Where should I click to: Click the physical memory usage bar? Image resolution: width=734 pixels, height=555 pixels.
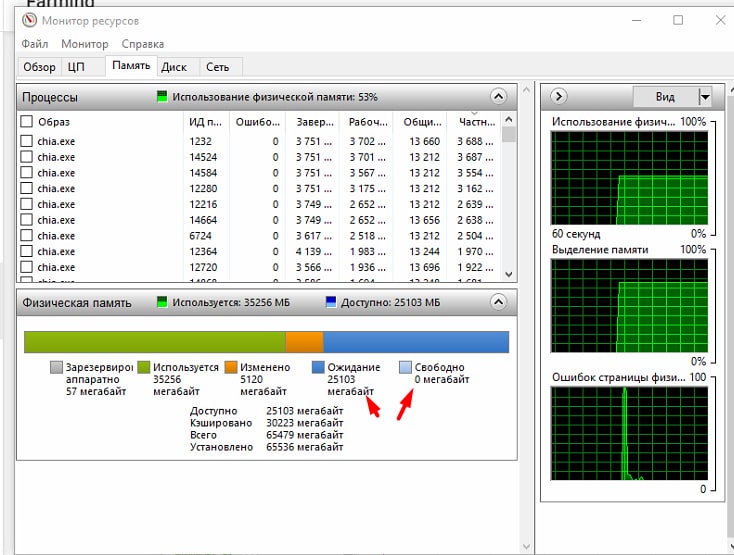point(266,342)
